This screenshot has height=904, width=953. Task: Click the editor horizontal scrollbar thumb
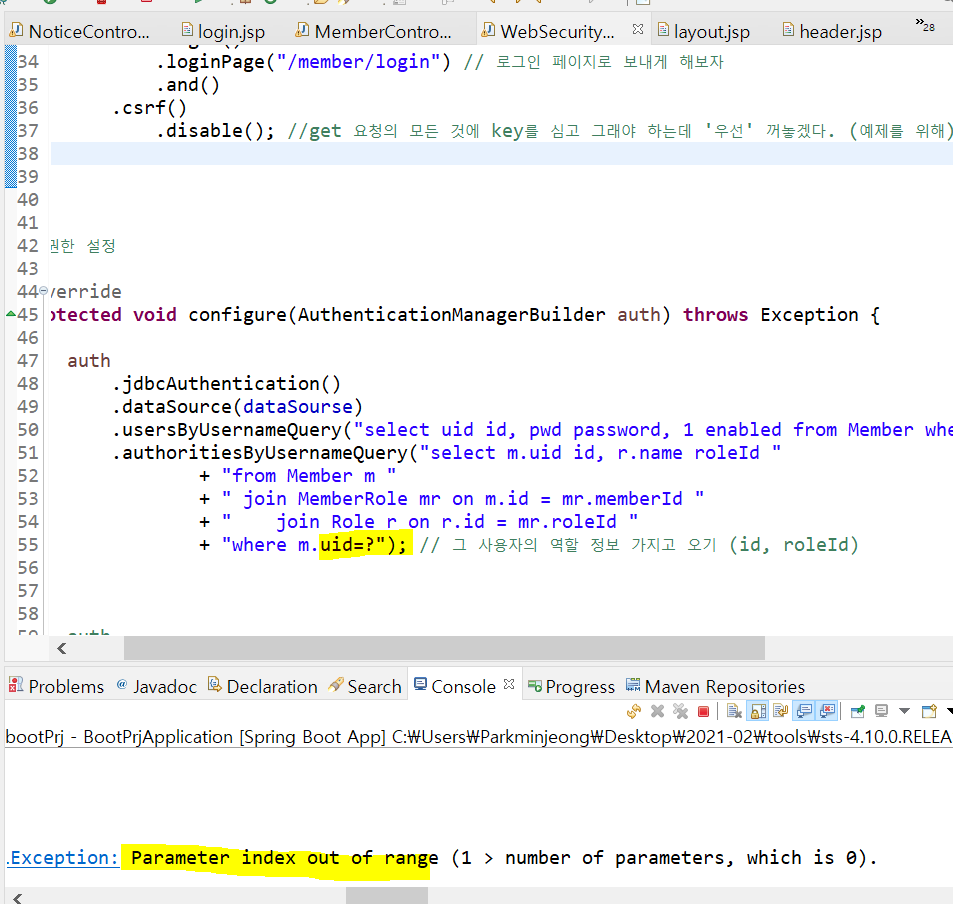[444, 648]
